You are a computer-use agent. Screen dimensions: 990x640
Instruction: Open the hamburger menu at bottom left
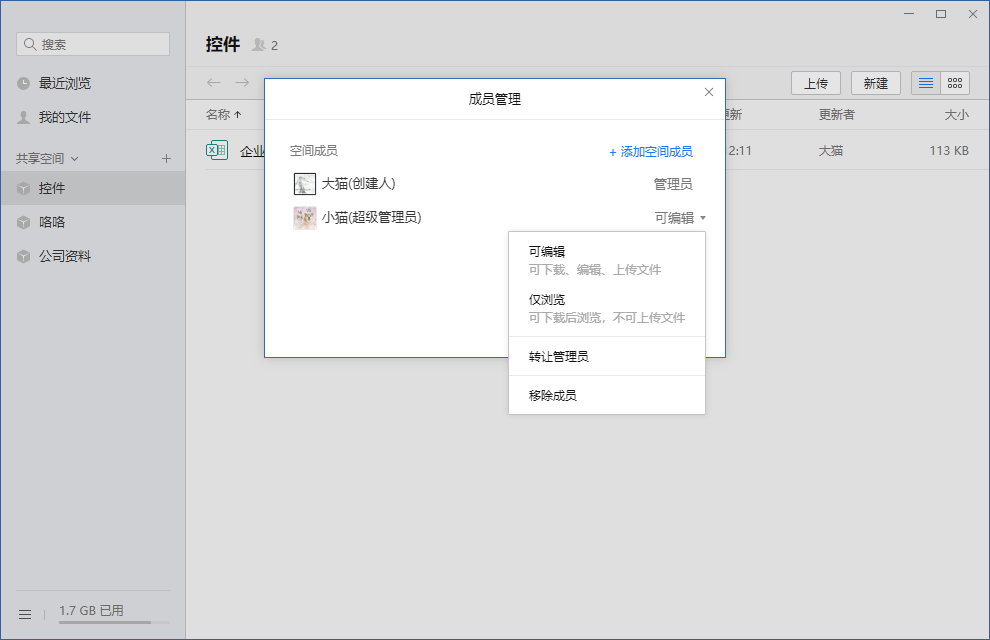[x=25, y=613]
